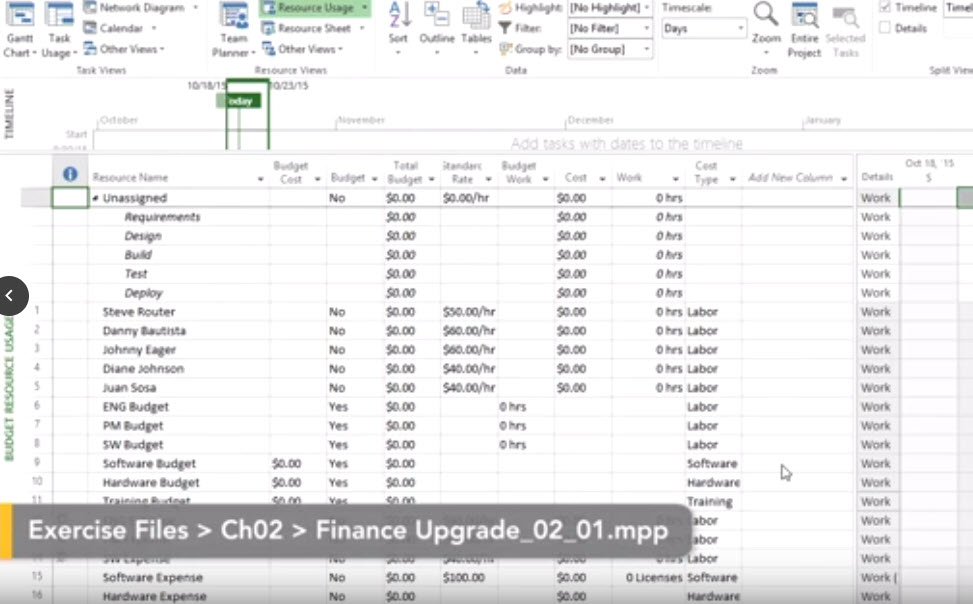Open the Timescale Days dropdown
The height and width of the screenshot is (604, 973).
tap(740, 28)
